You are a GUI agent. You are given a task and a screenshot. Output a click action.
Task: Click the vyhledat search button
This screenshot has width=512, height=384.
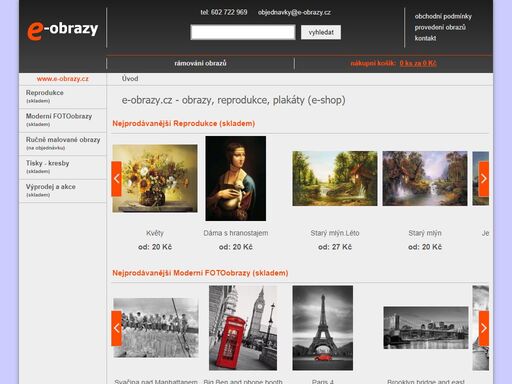(321, 32)
